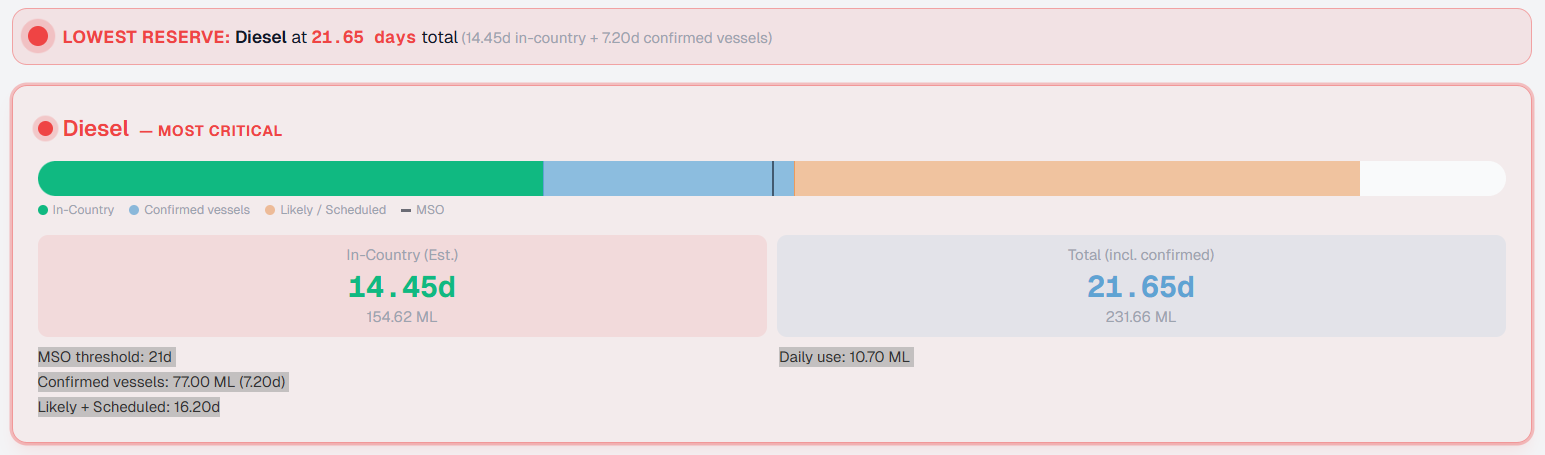Click the MSO dash legend marker
The image size is (1545, 455).
(x=406, y=210)
